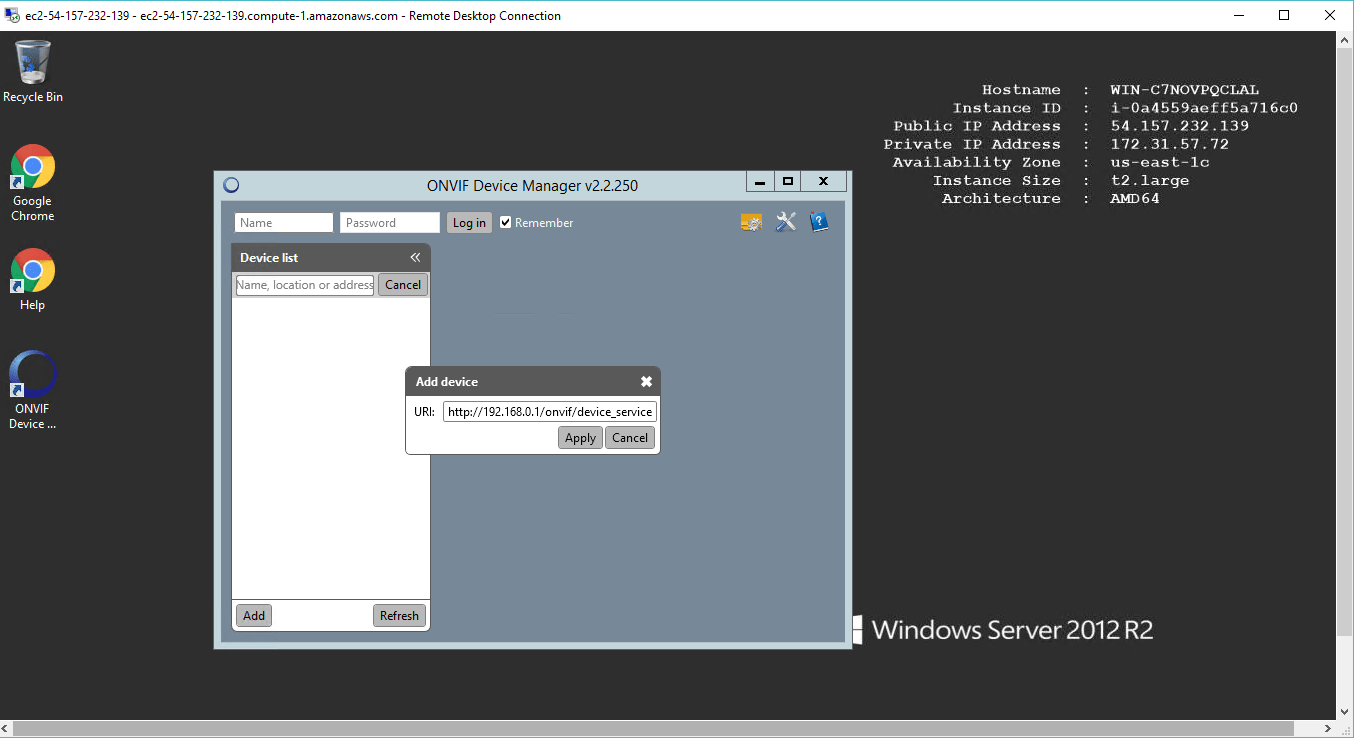Uncheck the Remember login option
Viewport: 1354px width, 738px height.
pos(505,222)
